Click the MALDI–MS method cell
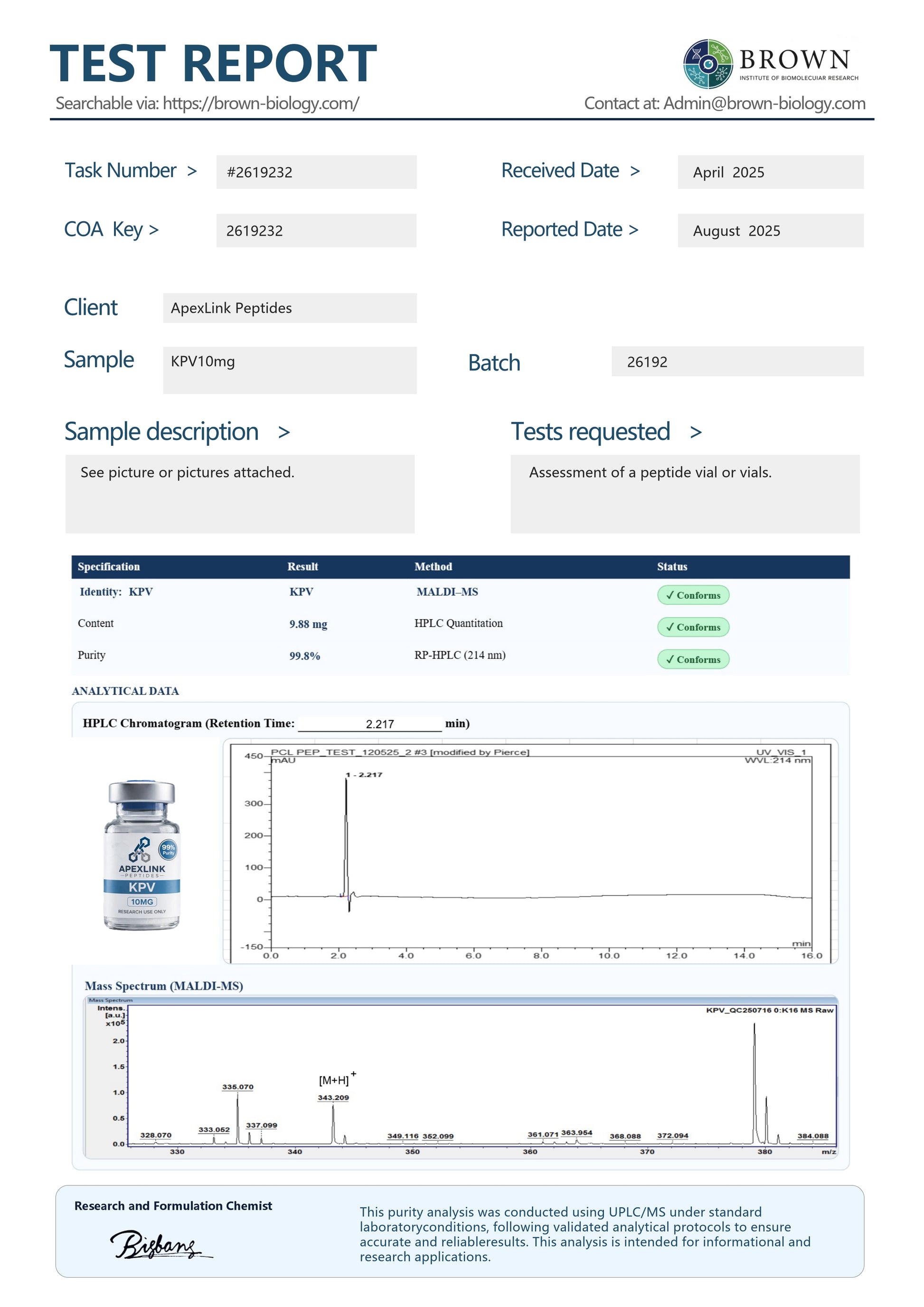924x1307 pixels. tap(447, 592)
